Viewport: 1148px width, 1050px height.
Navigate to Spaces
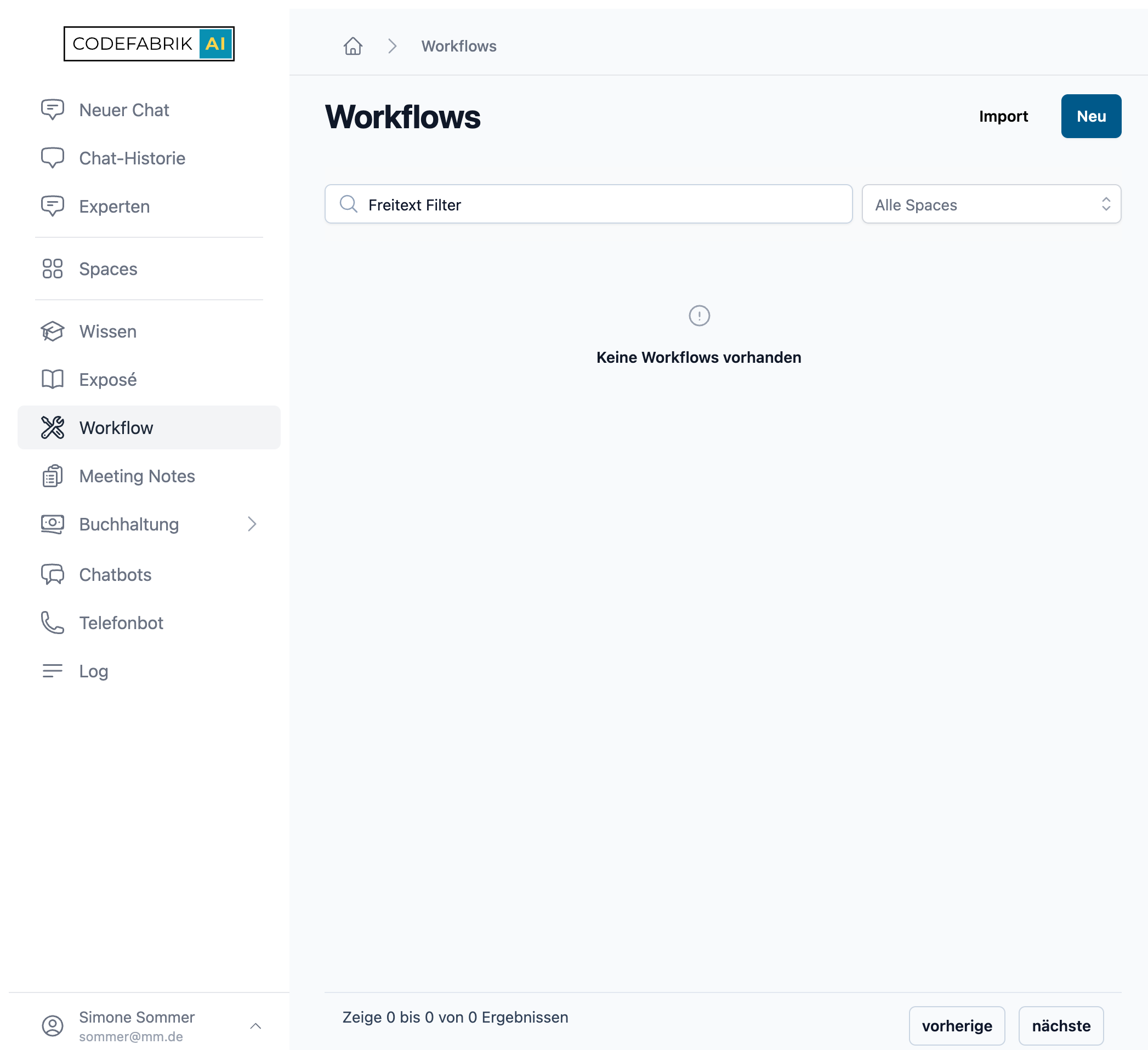tap(149, 269)
